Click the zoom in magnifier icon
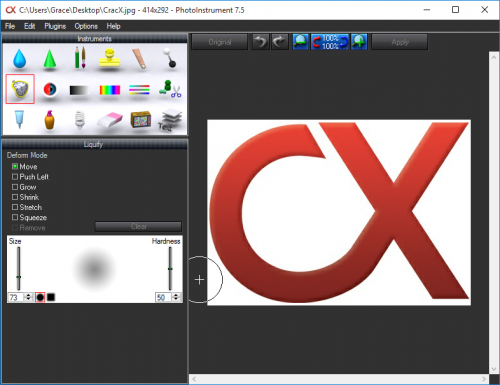The height and width of the screenshot is (385, 500). coord(359,42)
